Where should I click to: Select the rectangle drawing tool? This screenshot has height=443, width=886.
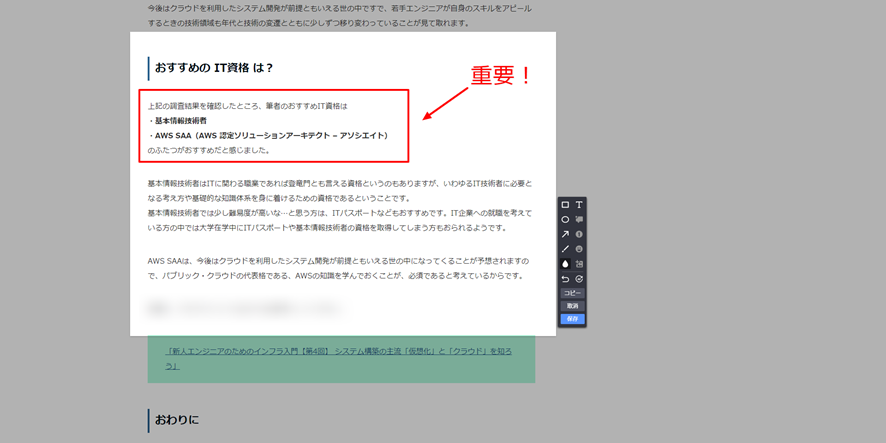[565, 205]
